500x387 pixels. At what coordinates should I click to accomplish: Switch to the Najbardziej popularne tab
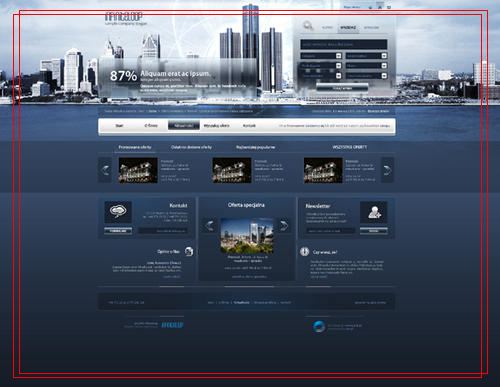256,147
